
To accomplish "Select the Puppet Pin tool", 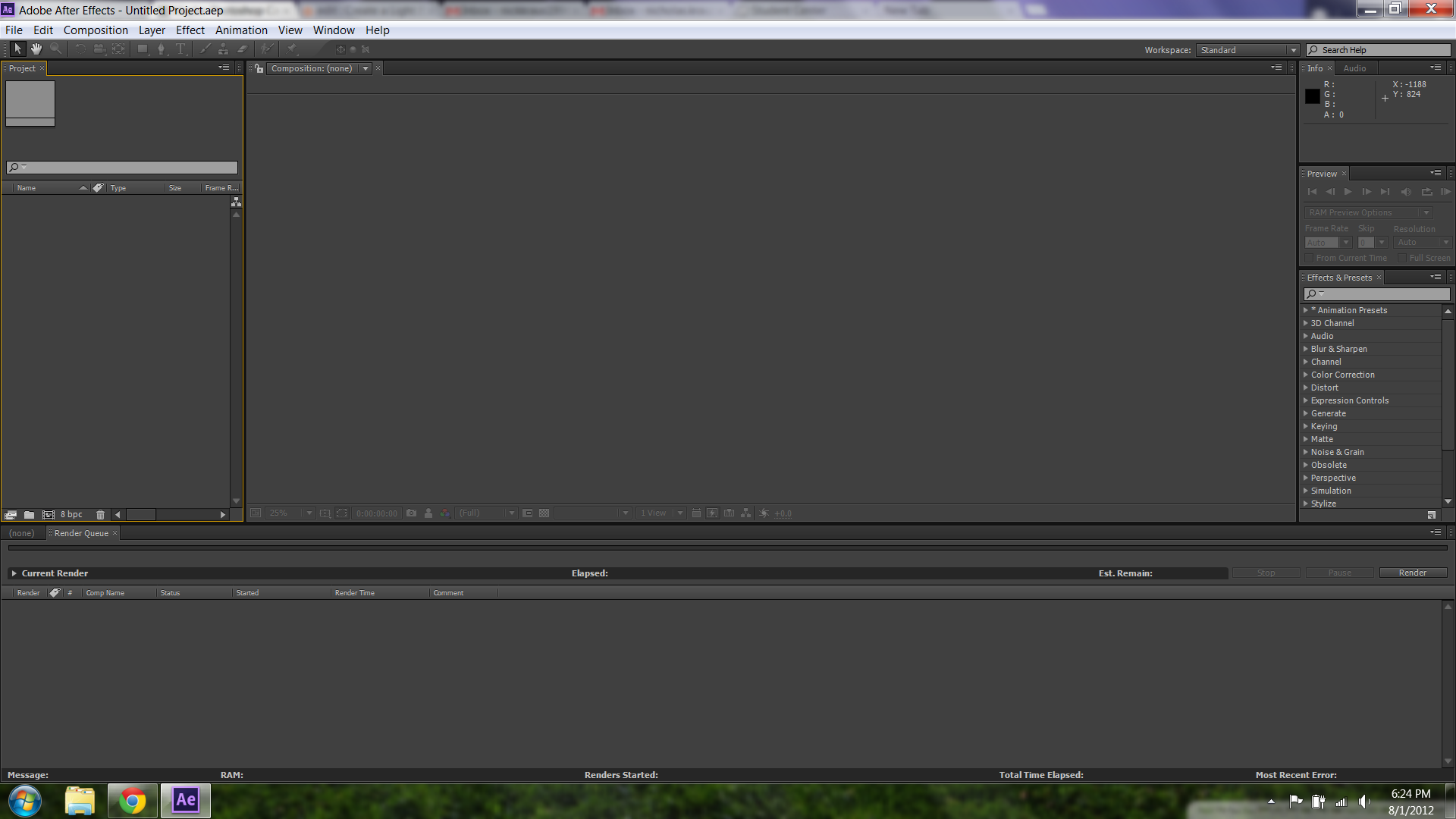I will pos(292,49).
